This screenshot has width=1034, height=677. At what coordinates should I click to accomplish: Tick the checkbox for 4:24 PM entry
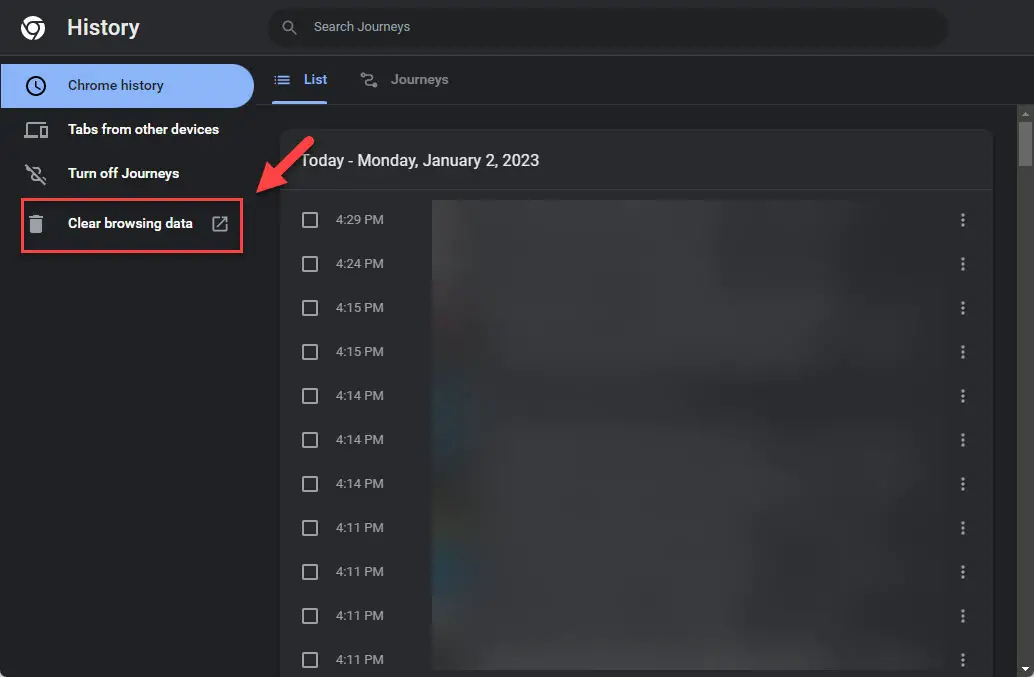[x=310, y=264]
